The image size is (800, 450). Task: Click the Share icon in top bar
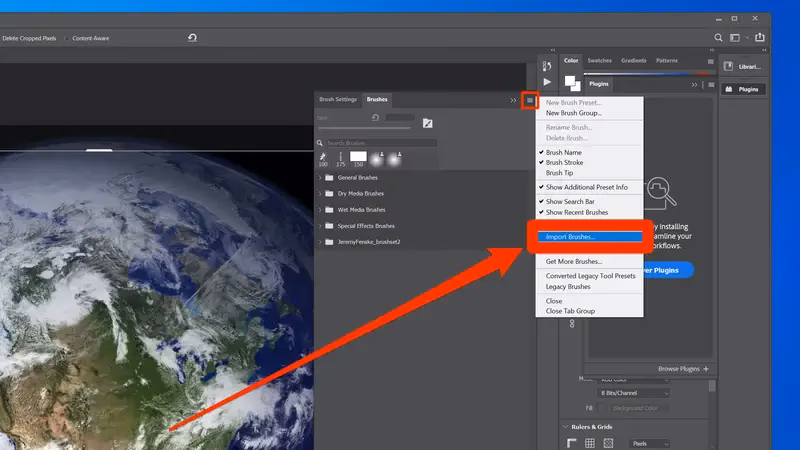coord(761,38)
